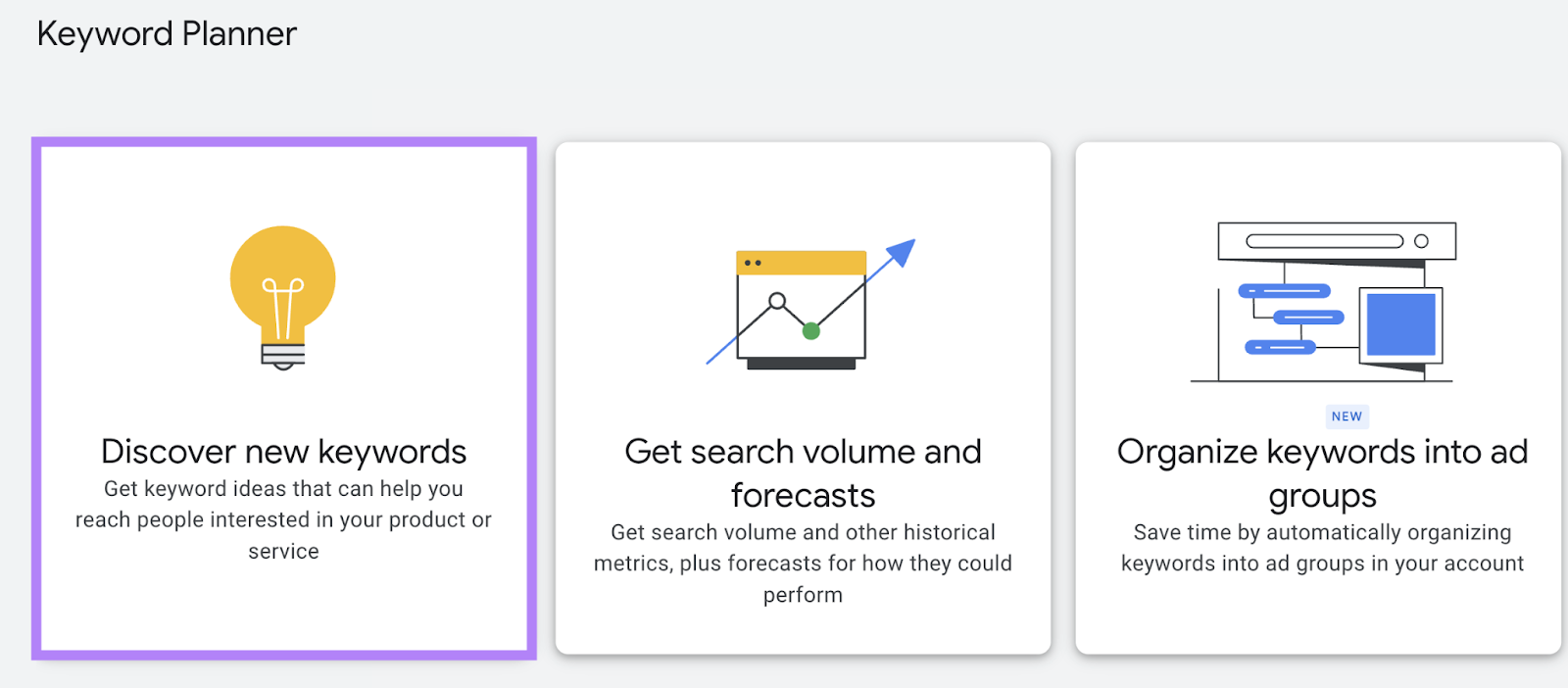Click the Get search volume and forecasts title
Image resolution: width=1568 pixels, height=688 pixels.
tap(802, 472)
